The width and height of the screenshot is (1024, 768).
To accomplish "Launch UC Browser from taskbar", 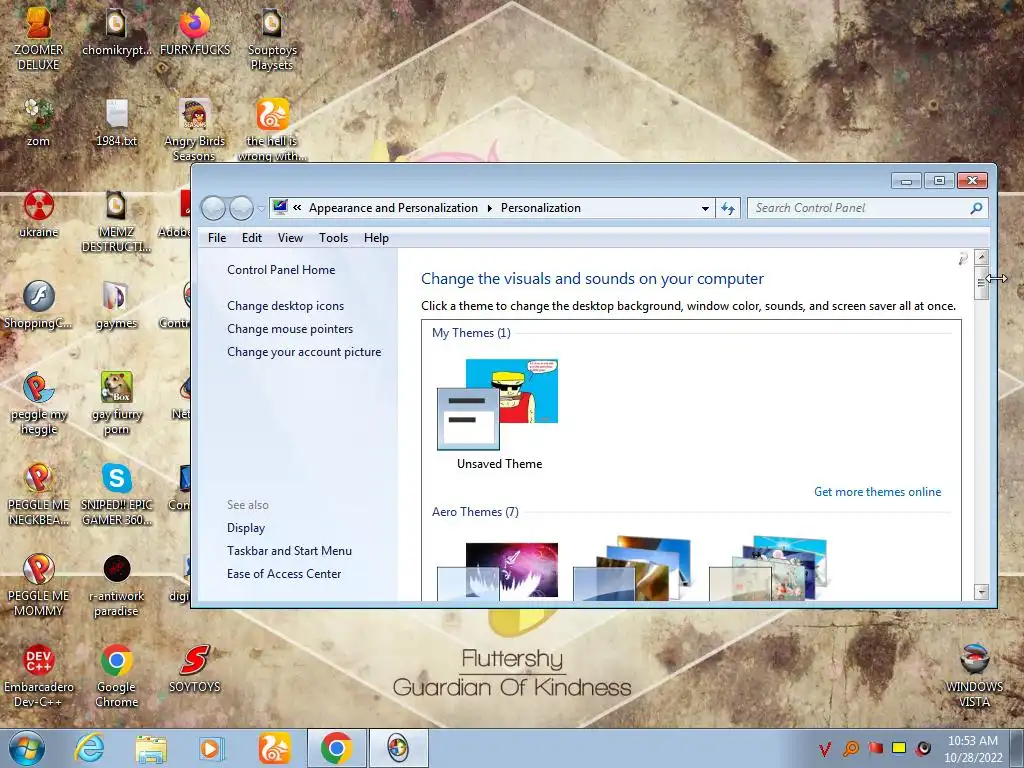I will click(x=274, y=748).
